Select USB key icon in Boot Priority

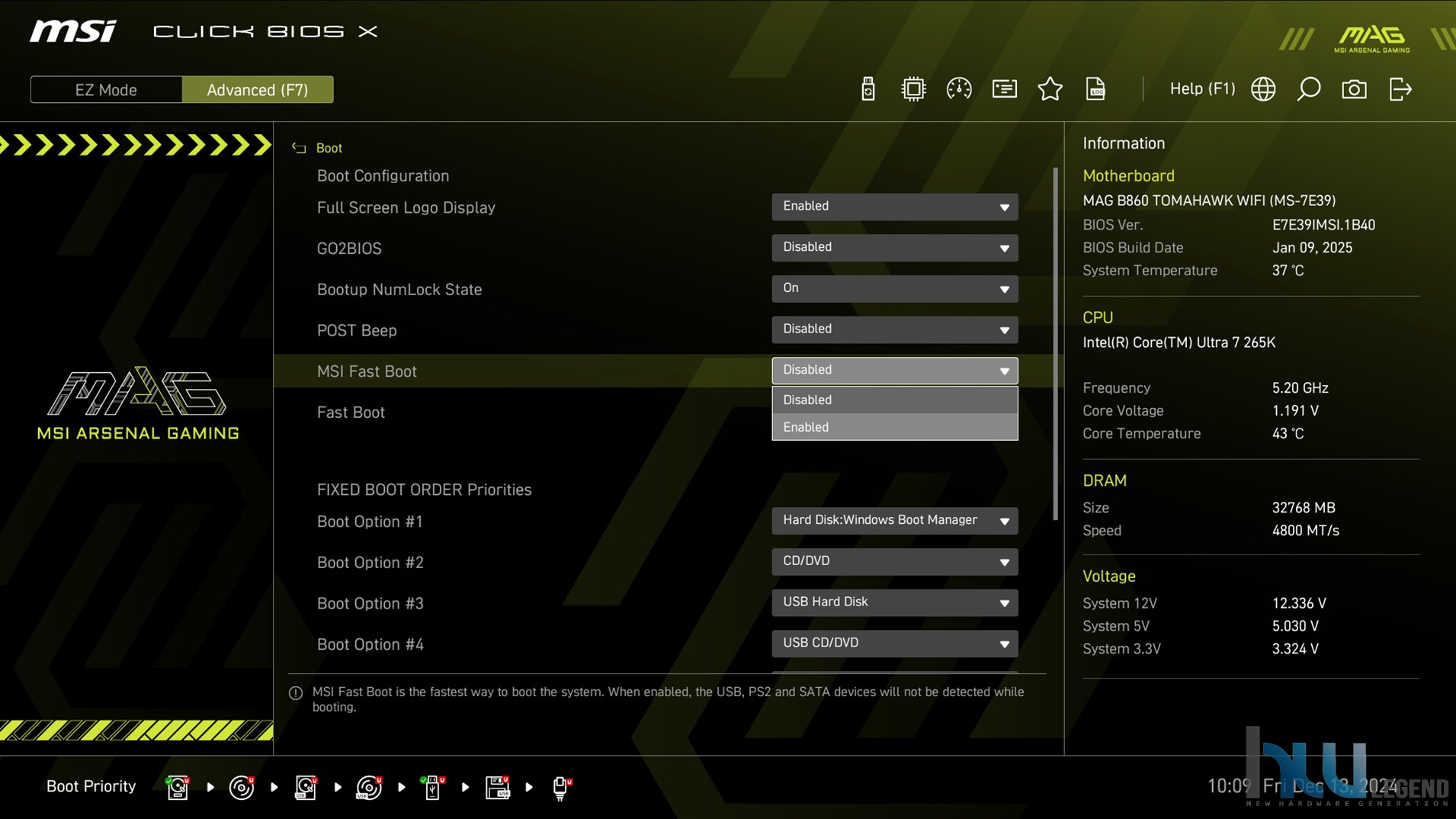click(433, 787)
